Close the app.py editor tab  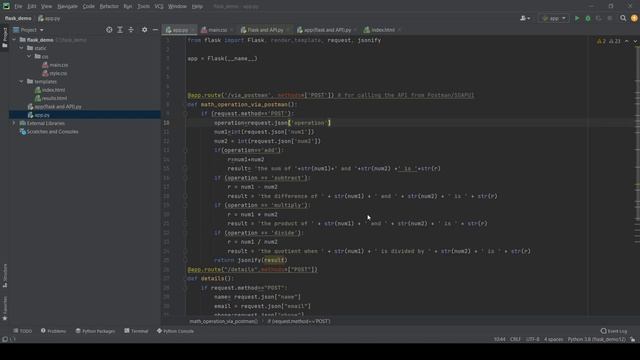(x=193, y=30)
